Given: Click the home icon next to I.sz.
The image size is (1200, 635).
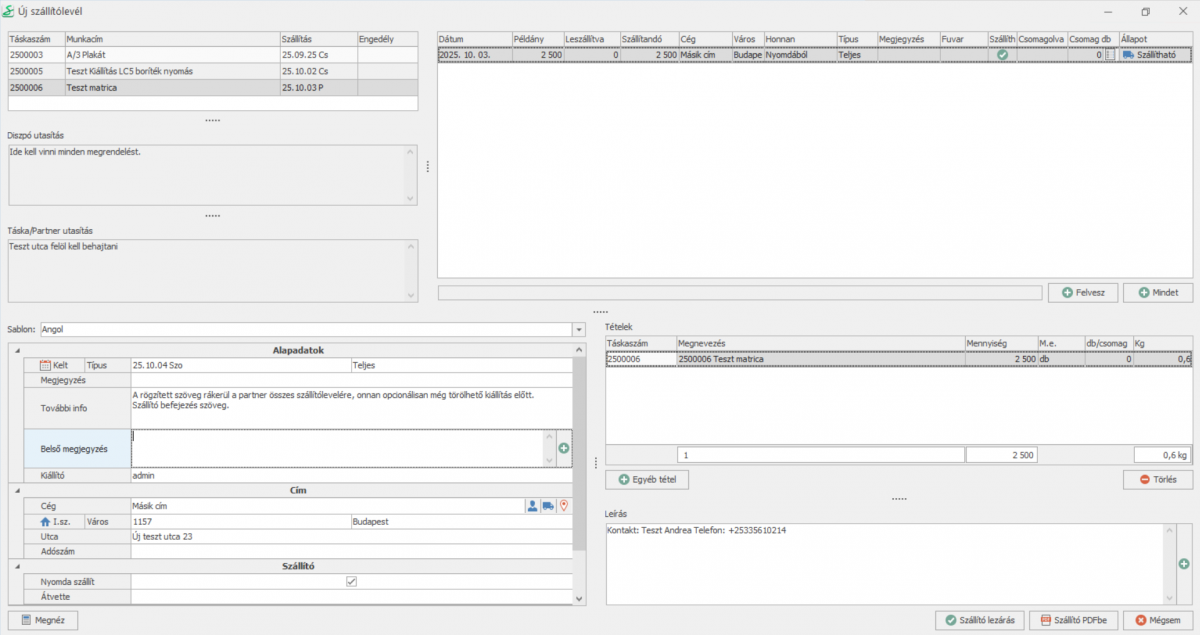Looking at the screenshot, I should click(x=45, y=521).
